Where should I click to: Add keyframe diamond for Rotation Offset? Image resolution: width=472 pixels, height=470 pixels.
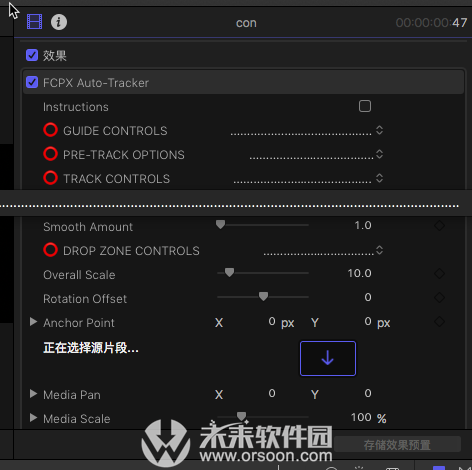[x=439, y=298]
